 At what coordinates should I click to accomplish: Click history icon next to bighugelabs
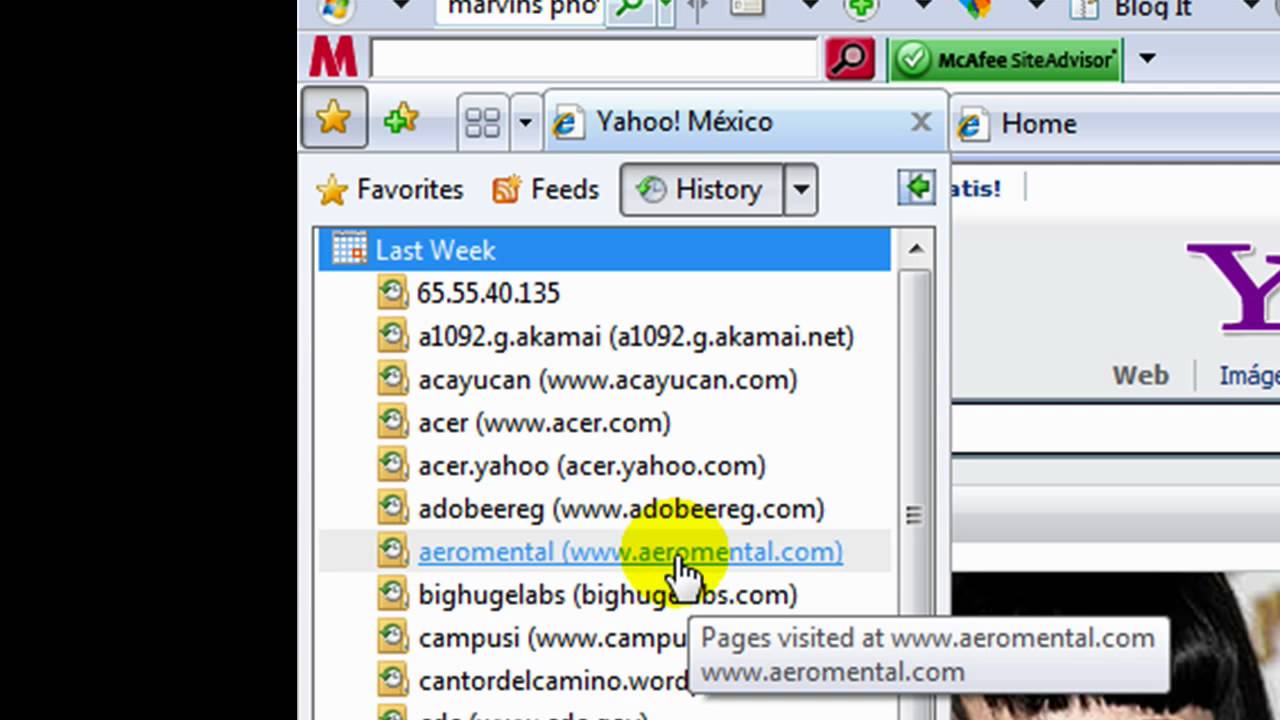pos(393,593)
